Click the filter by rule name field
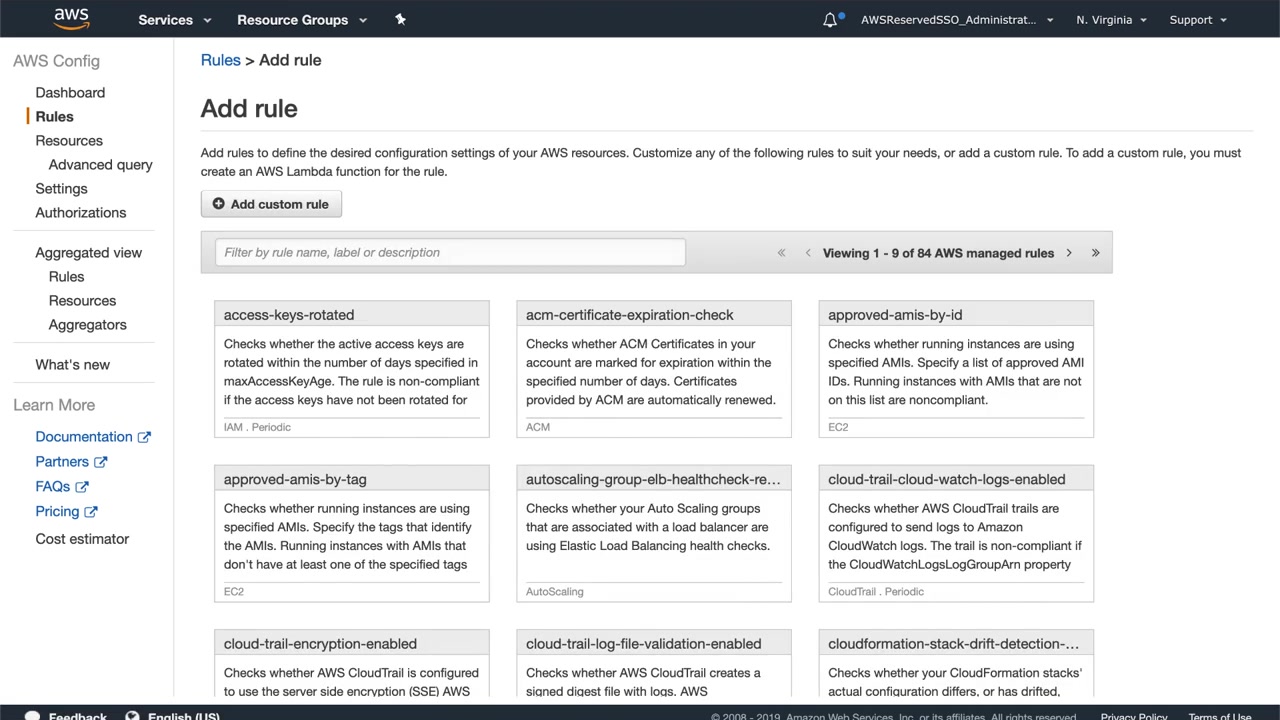Screen dimensions: 1280x720 [450, 252]
